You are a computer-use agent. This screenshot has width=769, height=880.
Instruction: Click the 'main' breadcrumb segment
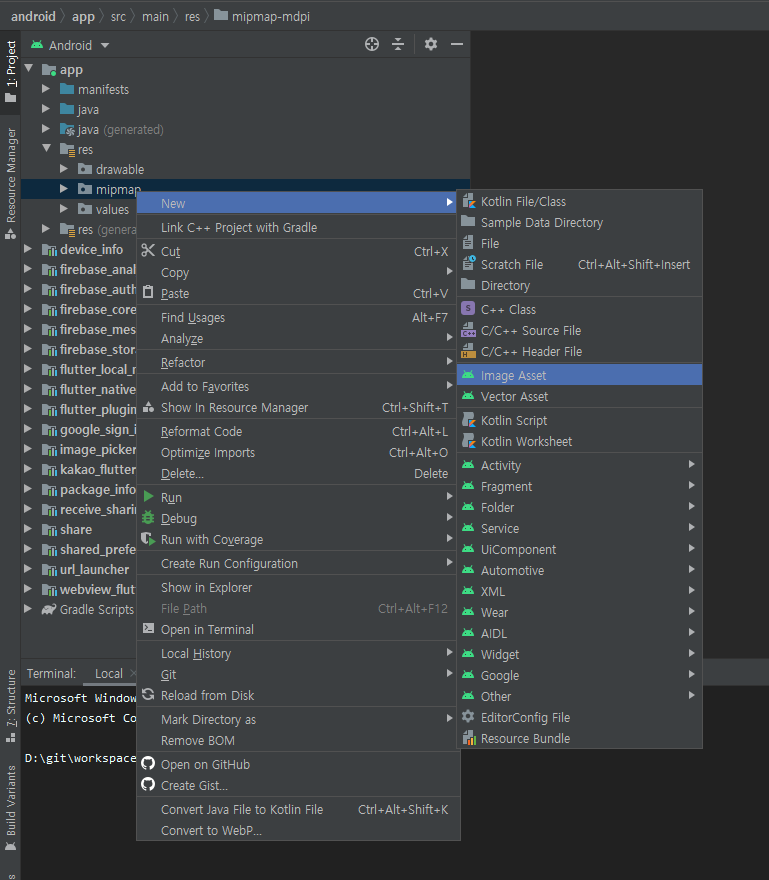pos(155,16)
